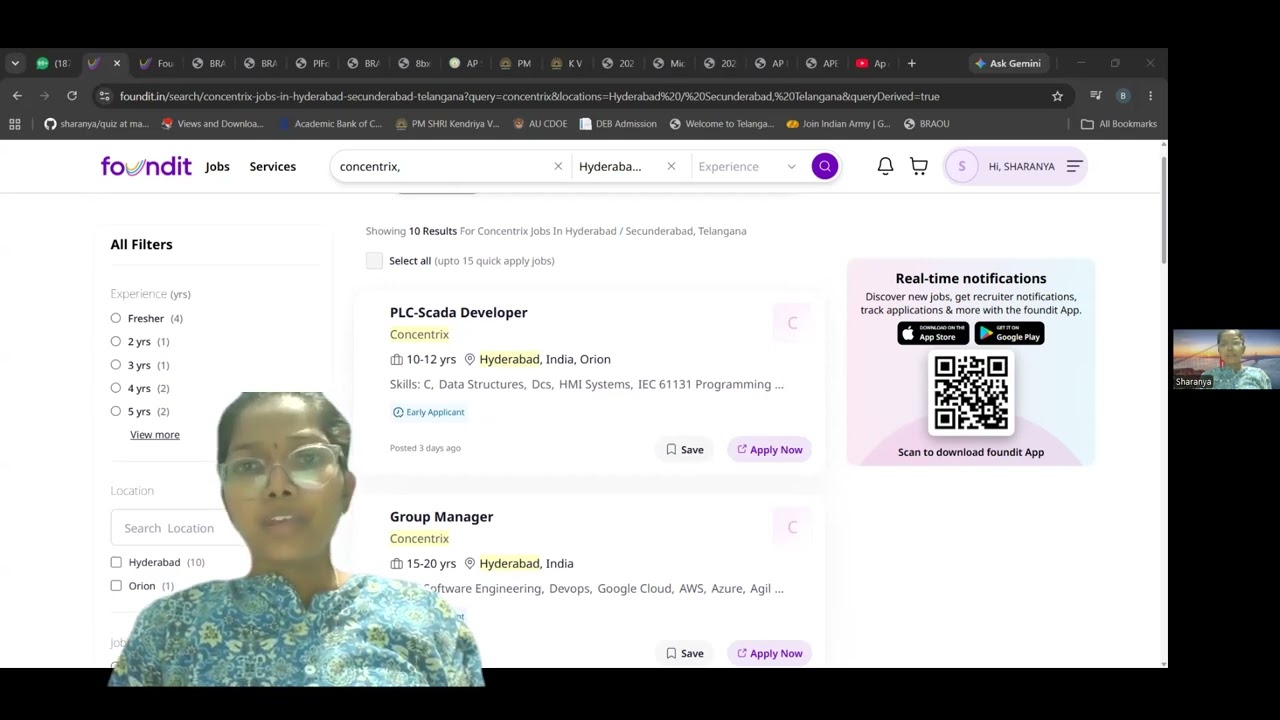Screen dimensions: 1280x720
Task: Save the Group Manager job
Action: pyautogui.click(x=685, y=654)
